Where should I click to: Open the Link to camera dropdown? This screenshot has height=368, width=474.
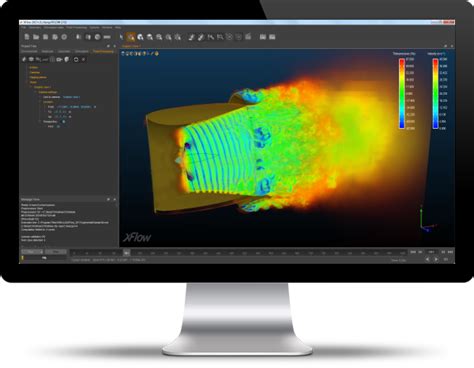coord(71,97)
